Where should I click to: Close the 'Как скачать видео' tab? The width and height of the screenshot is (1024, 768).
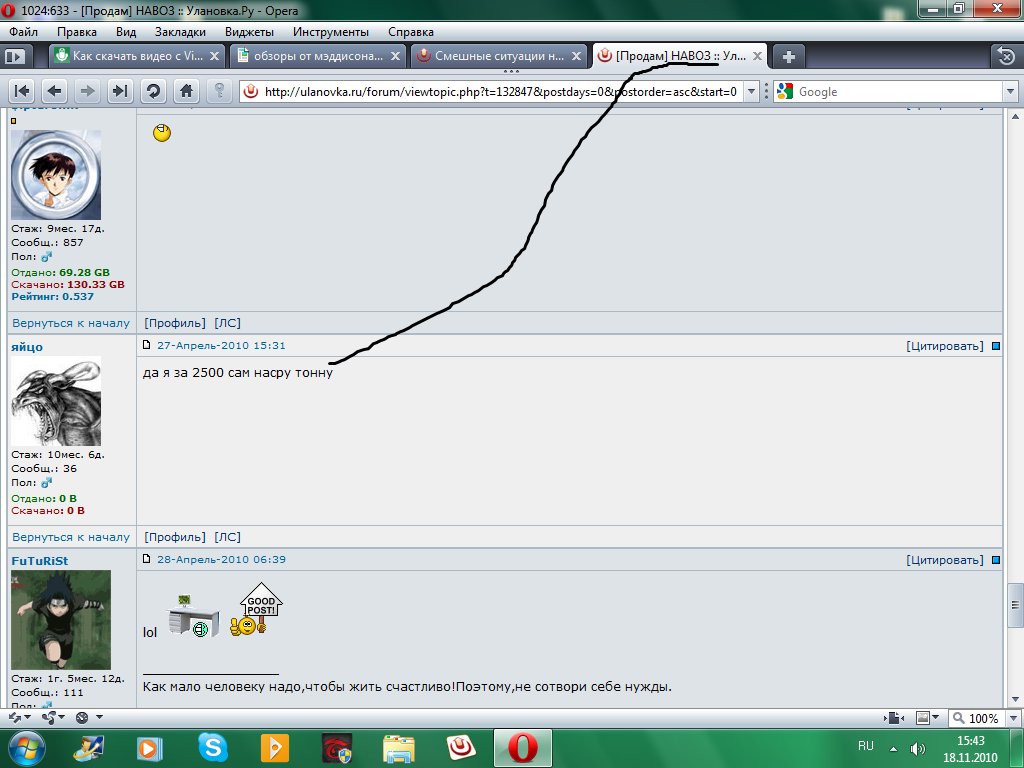click(x=214, y=56)
